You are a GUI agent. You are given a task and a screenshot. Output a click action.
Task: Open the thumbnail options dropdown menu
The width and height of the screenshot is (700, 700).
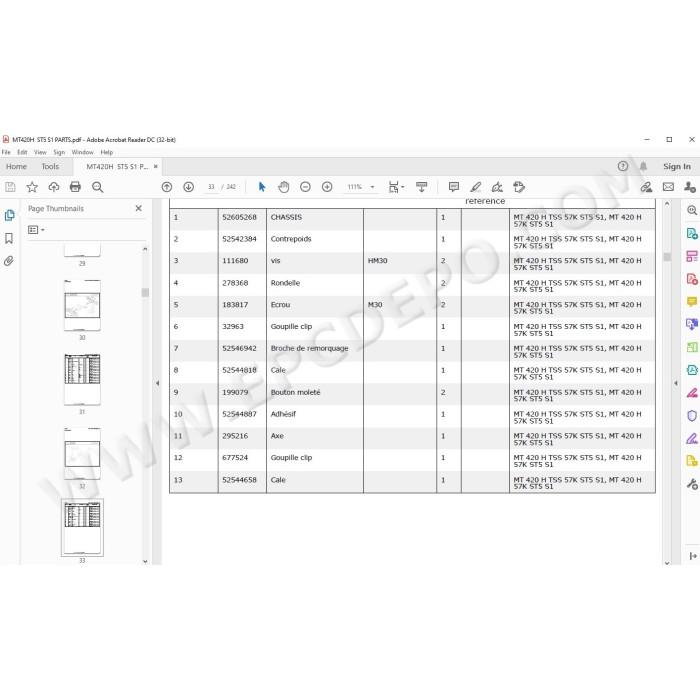36,229
